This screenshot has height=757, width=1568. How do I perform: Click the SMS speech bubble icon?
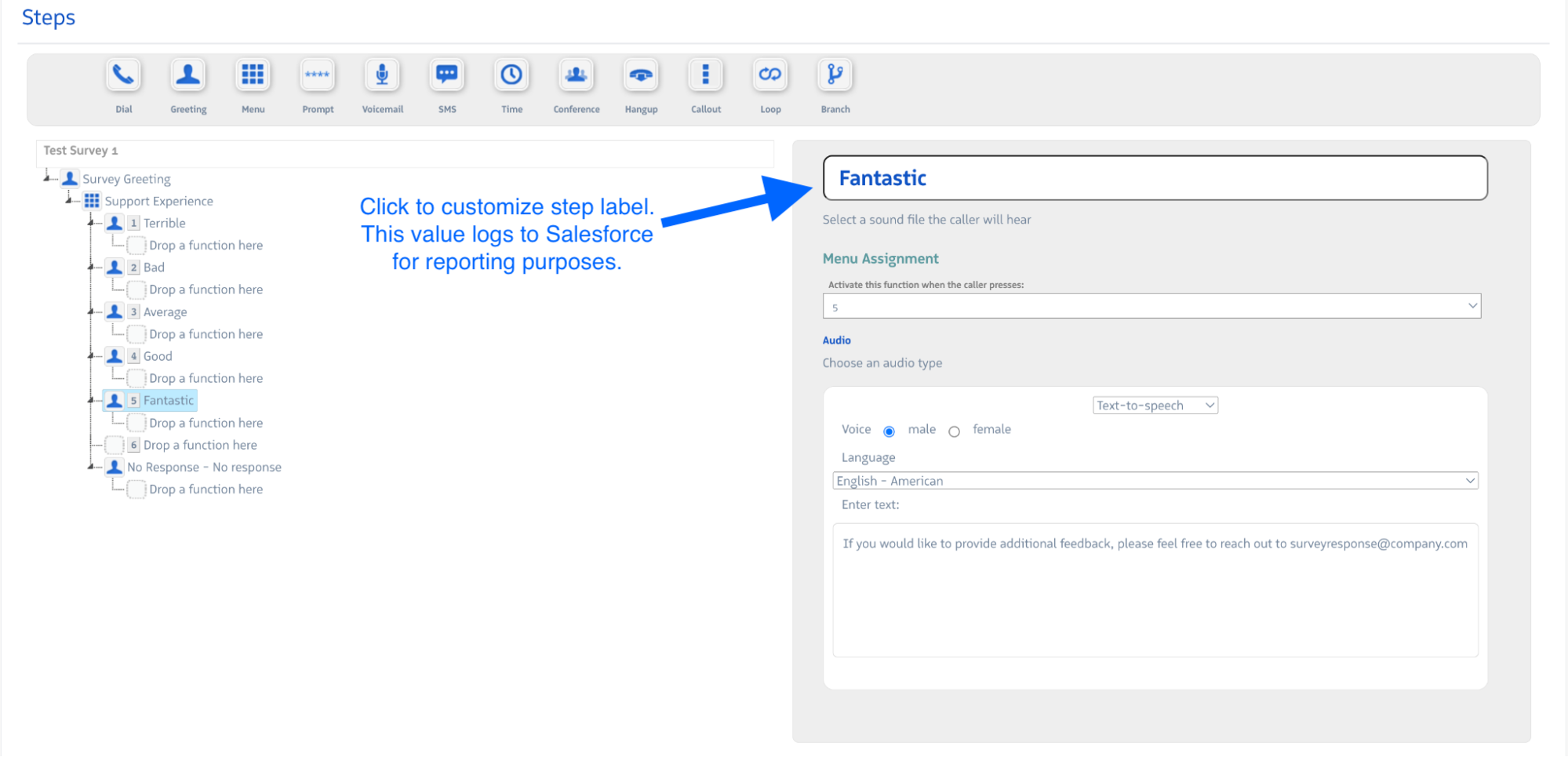click(x=447, y=75)
